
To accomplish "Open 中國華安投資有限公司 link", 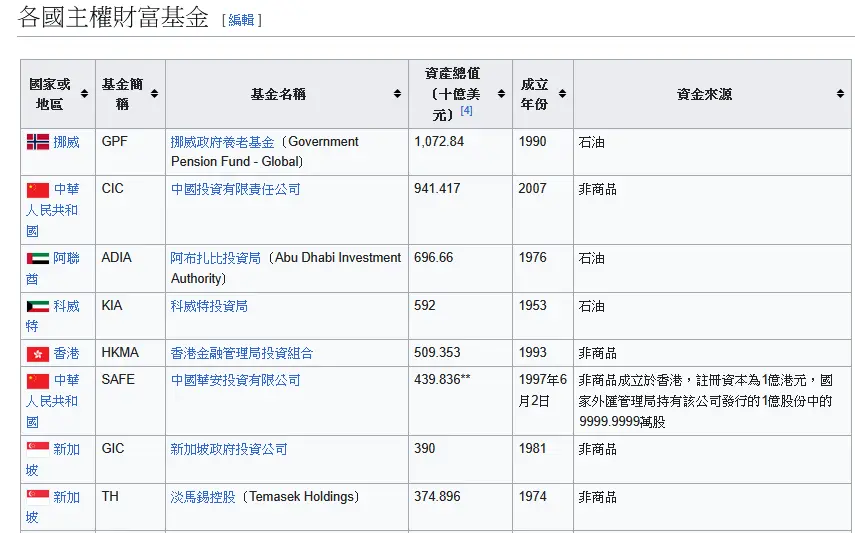I will click(236, 380).
